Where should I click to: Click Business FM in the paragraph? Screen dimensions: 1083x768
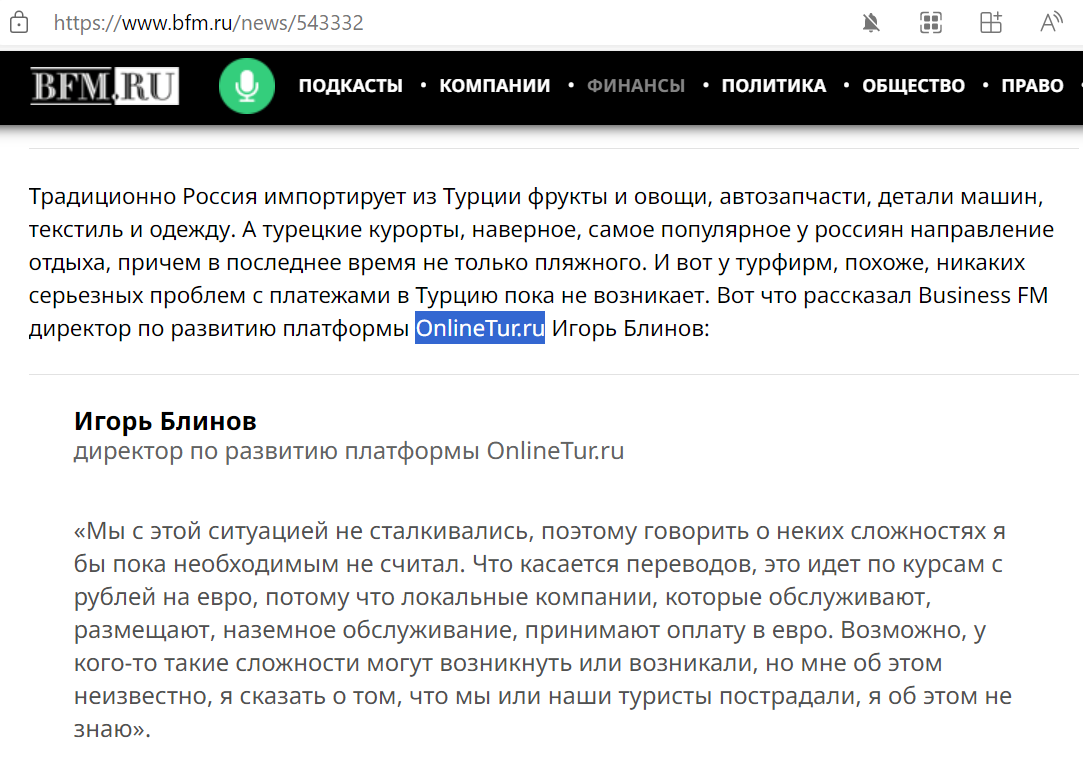tap(982, 296)
